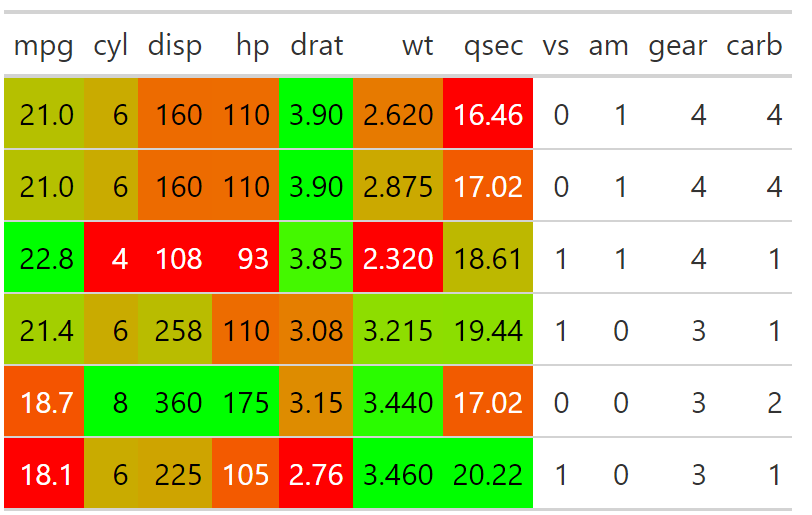
Task: Click the disp cell 258
Action: pos(175,330)
